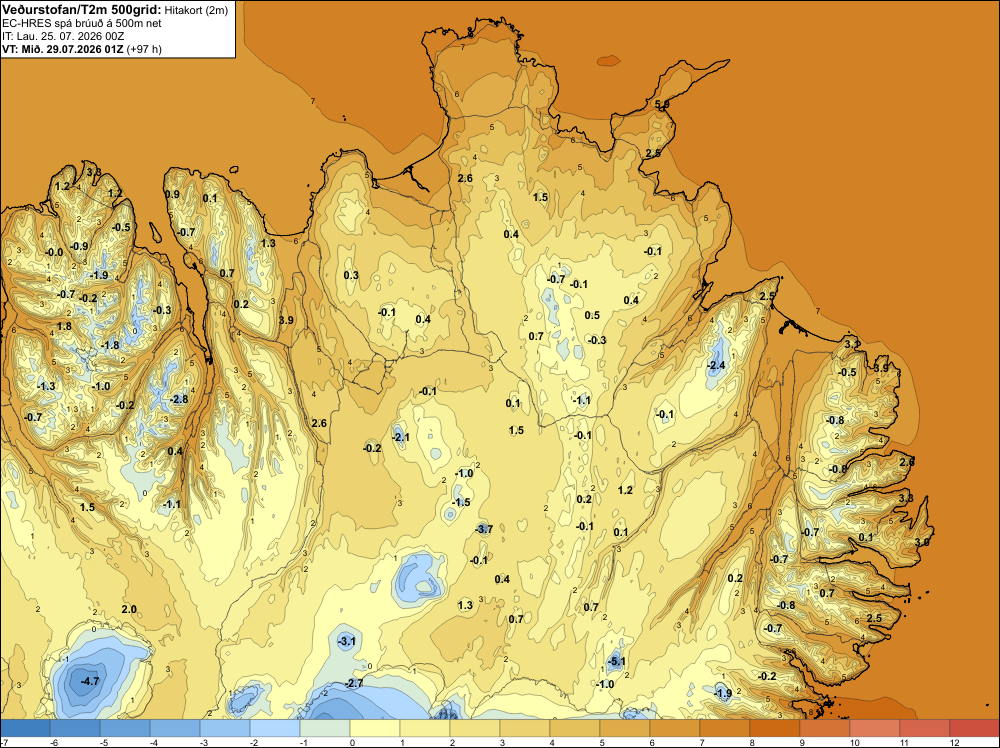Click the pale yellow legend swatch between 0 and 1
1000x748 pixels.
(x=375, y=728)
